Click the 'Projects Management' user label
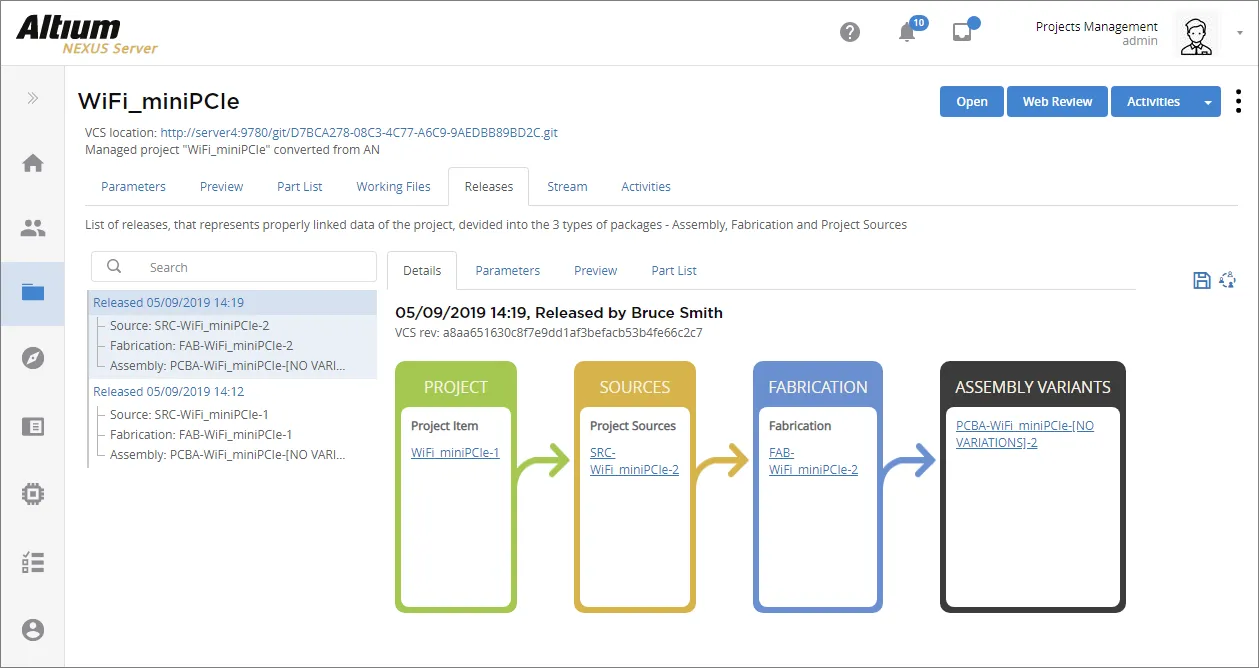 (1097, 27)
